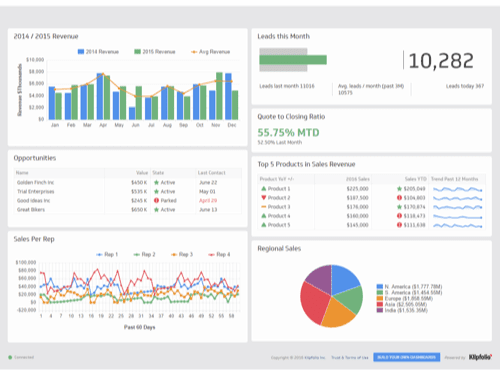Click Golden Finch Inc Active star icon

tap(156, 182)
